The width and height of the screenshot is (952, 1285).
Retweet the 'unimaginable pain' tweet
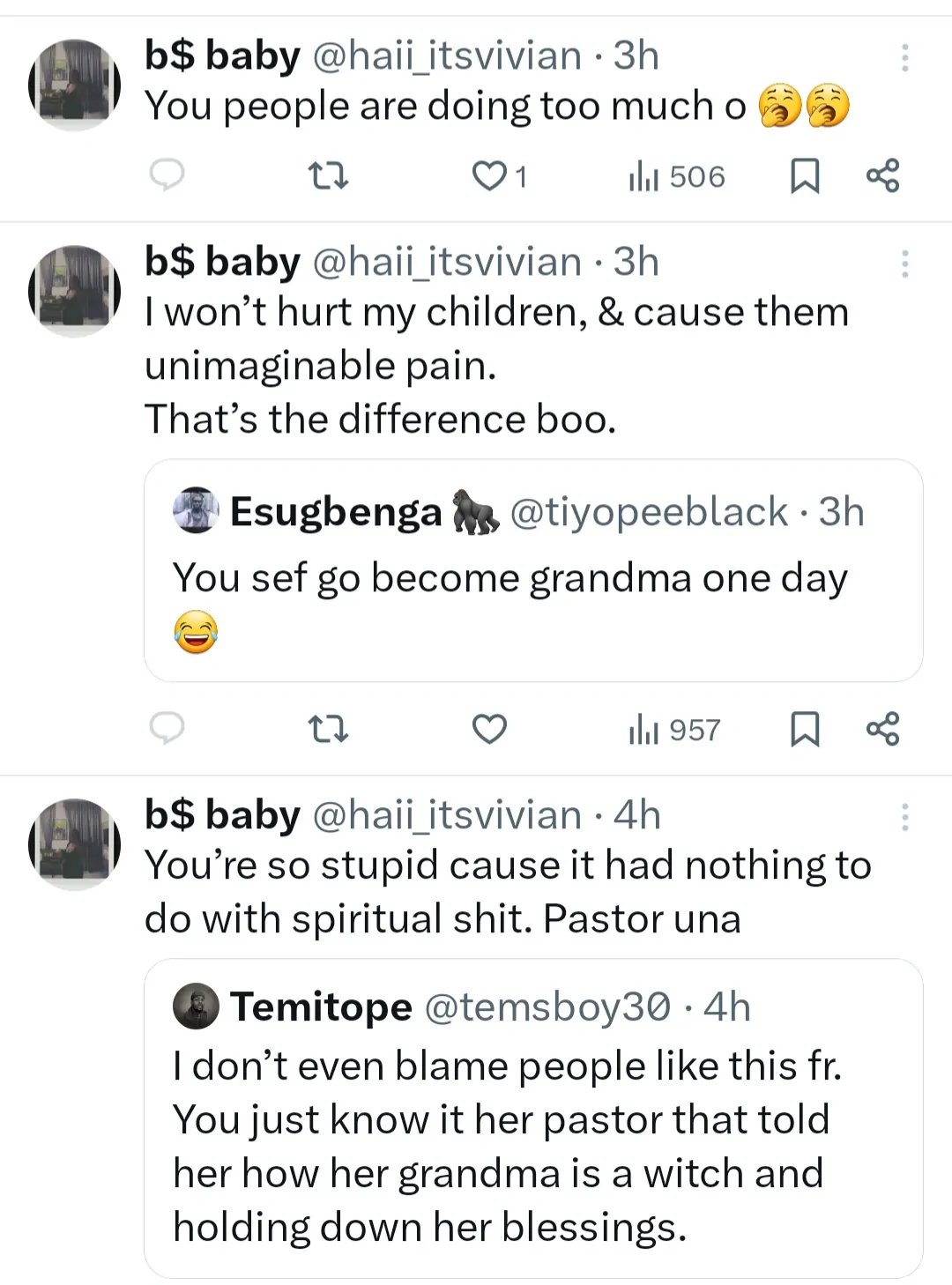coord(331,730)
